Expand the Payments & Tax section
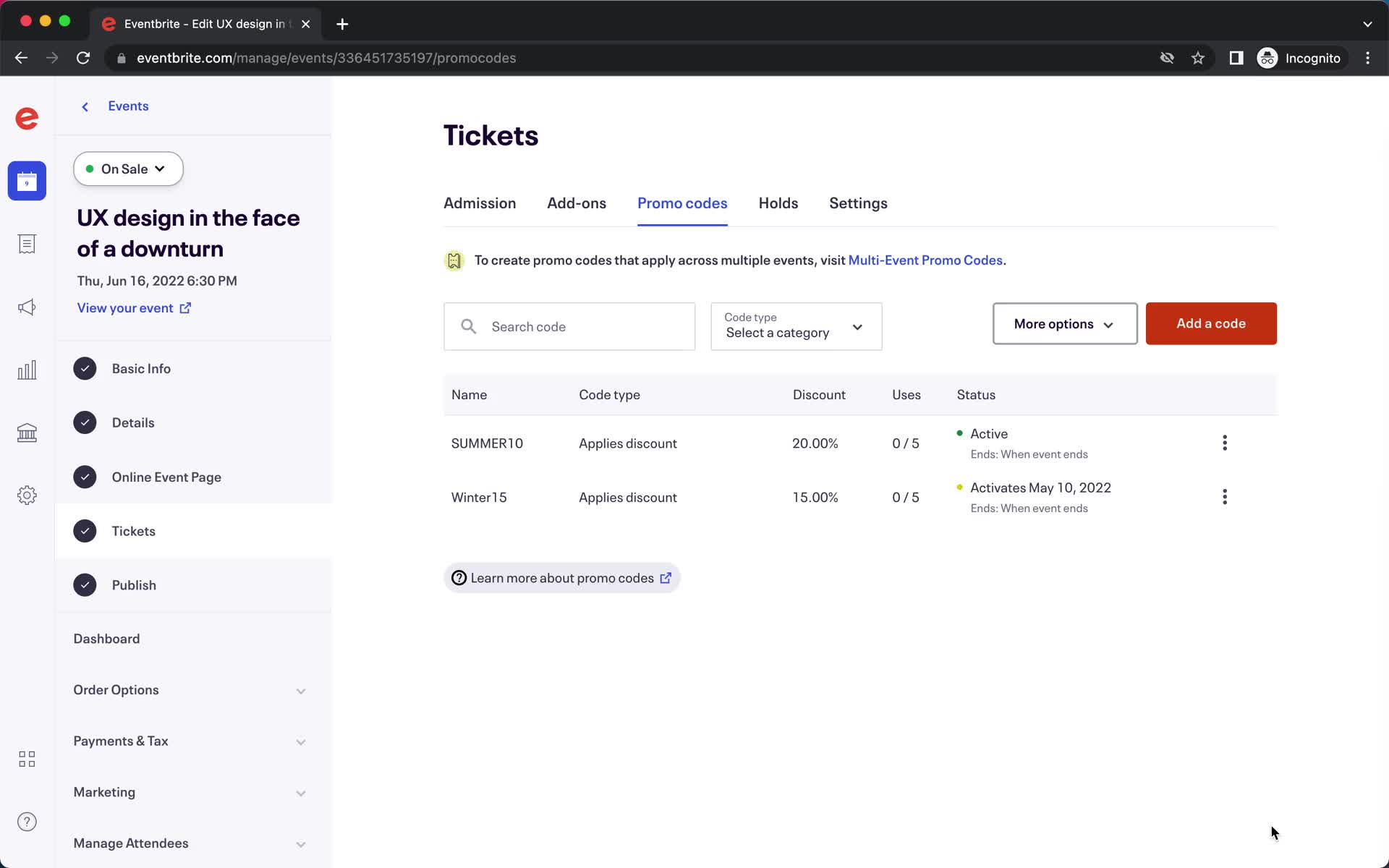This screenshot has height=868, width=1389. pos(301,740)
